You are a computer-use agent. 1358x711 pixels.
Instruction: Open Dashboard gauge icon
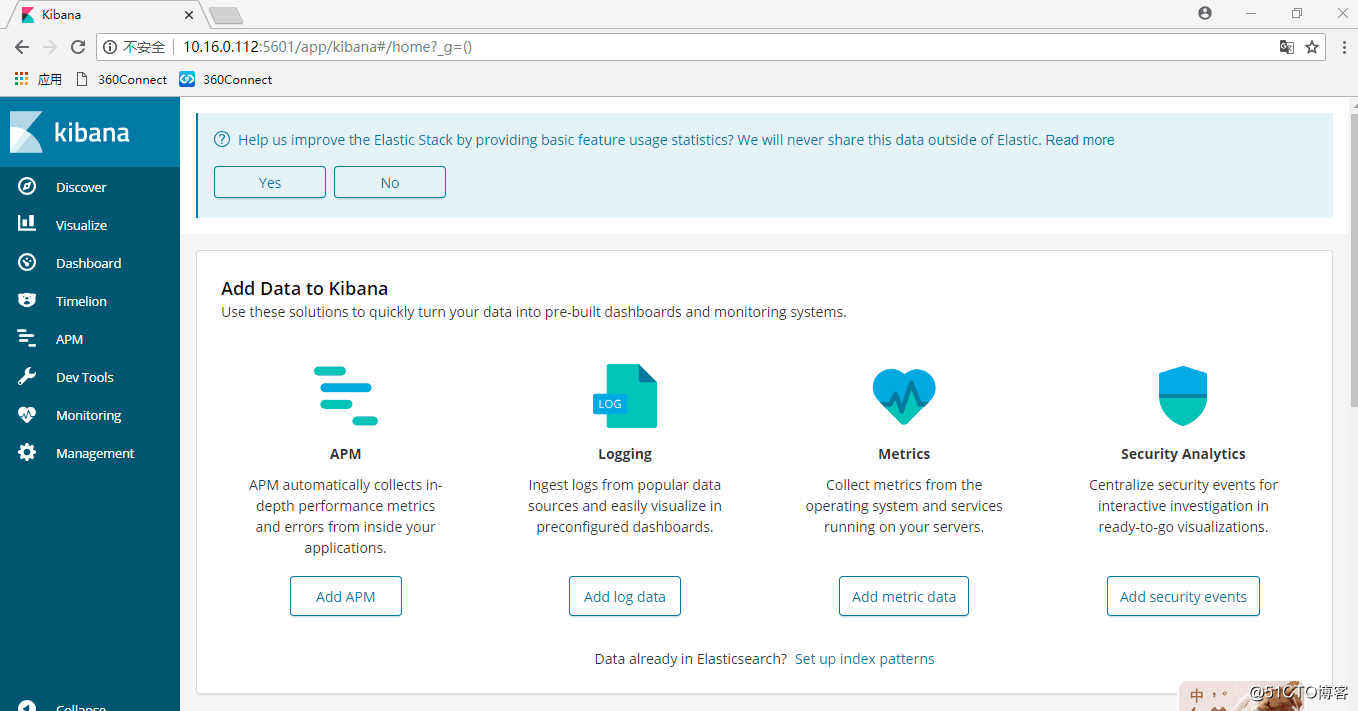[27, 263]
